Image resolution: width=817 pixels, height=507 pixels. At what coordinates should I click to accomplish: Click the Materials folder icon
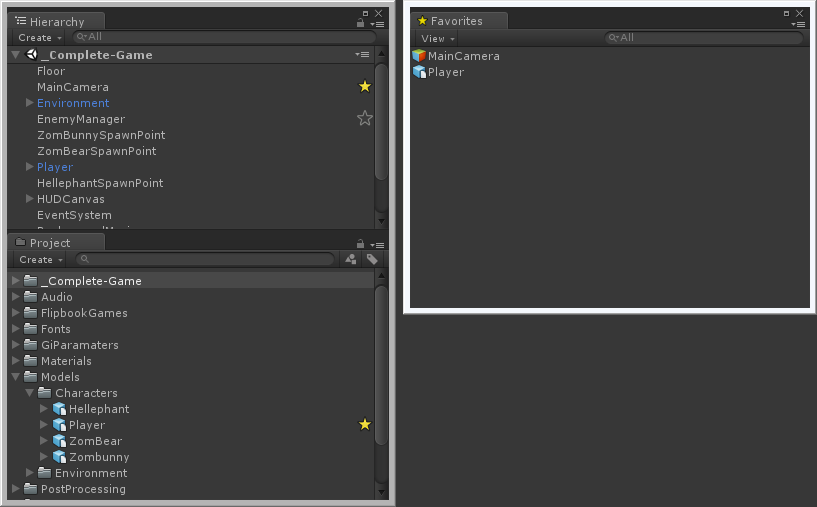(x=31, y=361)
